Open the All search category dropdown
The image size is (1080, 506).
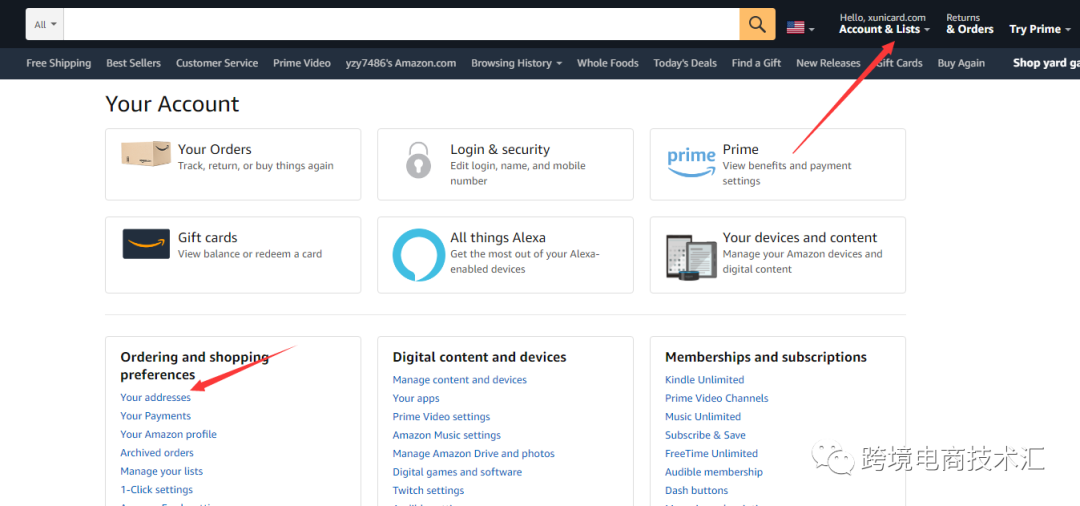pyautogui.click(x=45, y=24)
